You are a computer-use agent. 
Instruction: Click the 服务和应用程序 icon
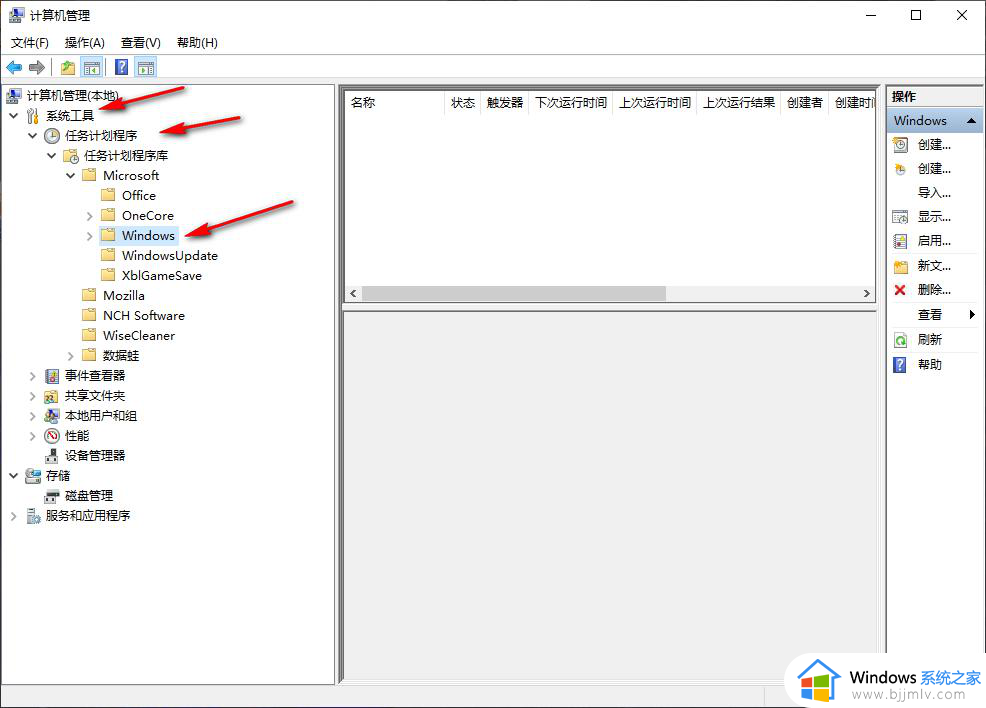coord(33,516)
